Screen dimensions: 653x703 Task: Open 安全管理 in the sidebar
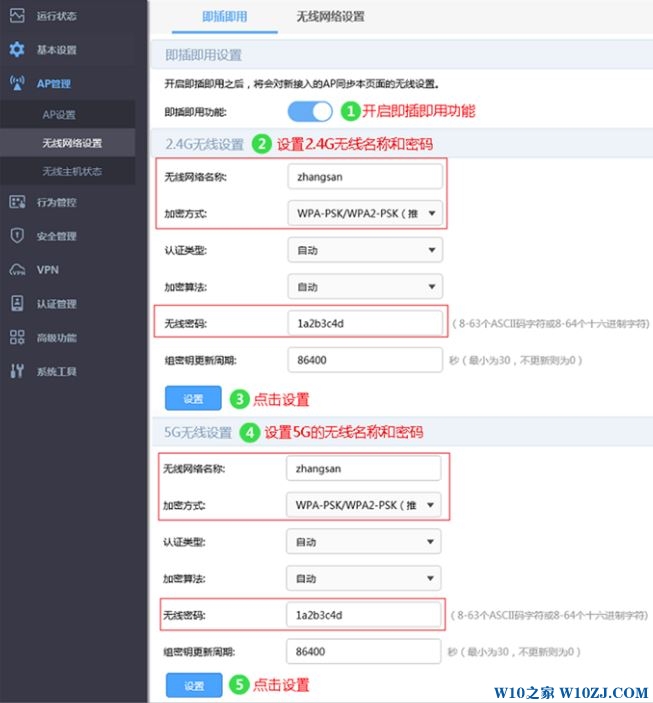pos(57,236)
